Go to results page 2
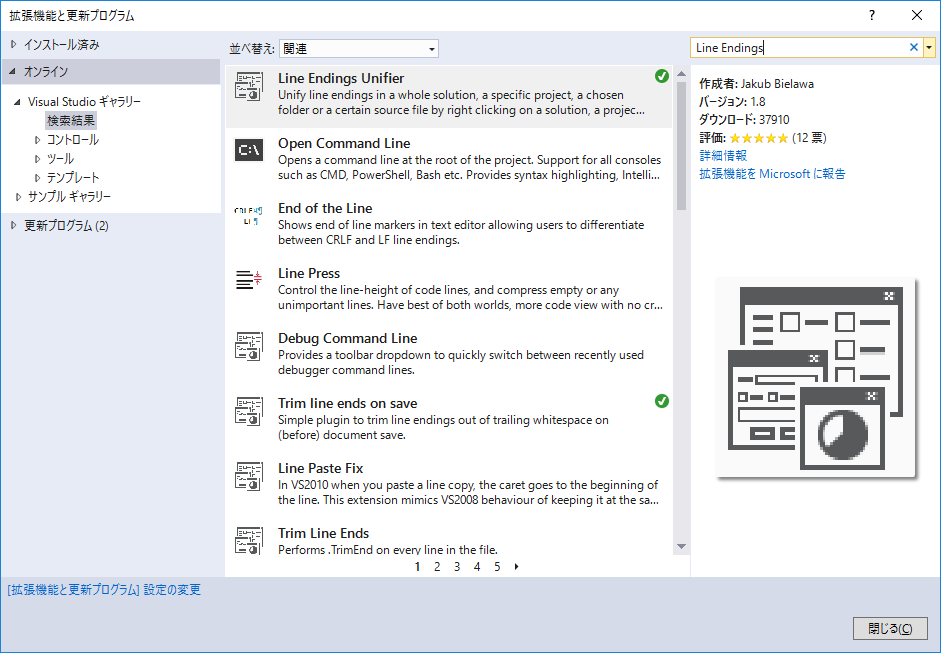Viewport: 941px width, 653px height. (437, 567)
